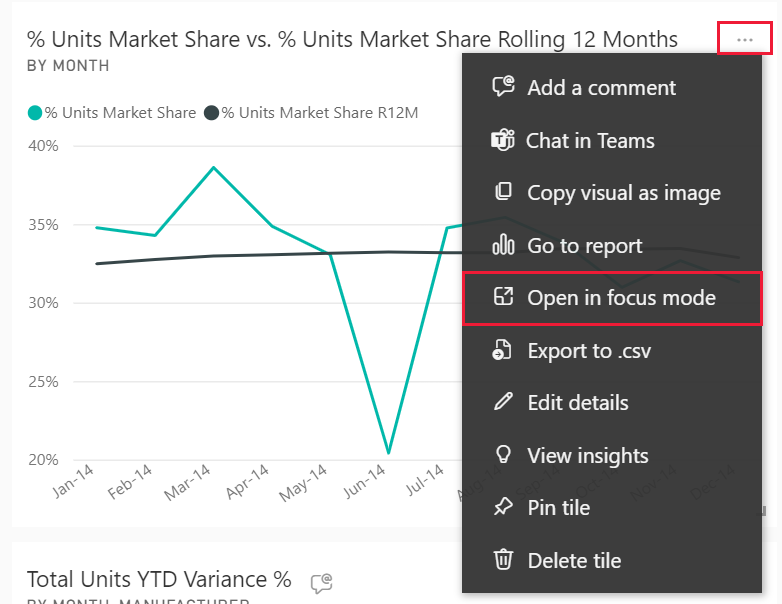Image resolution: width=782 pixels, height=604 pixels.
Task: Click the teal % Units Market Share legend dot
Action: (x=35, y=113)
